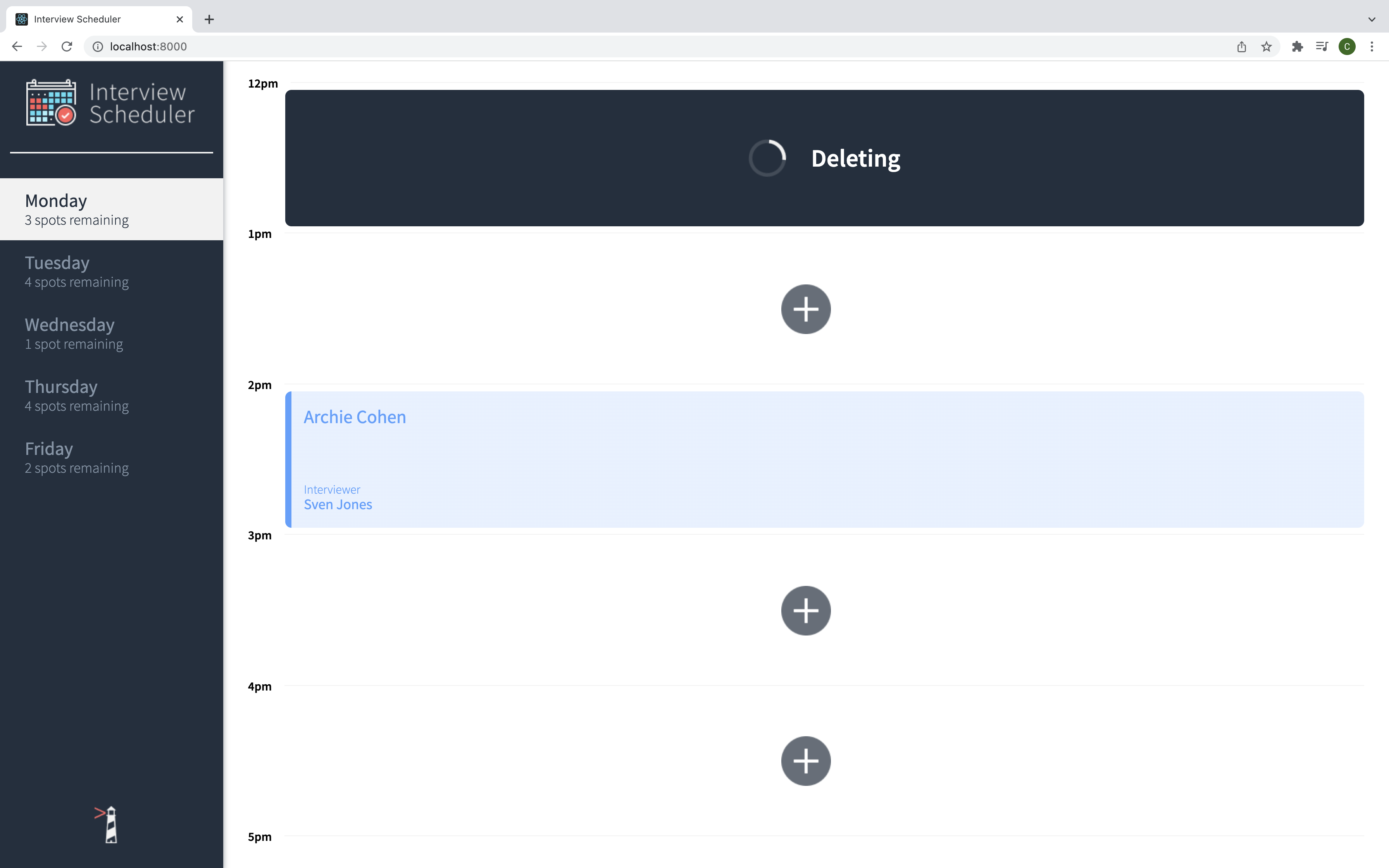Image resolution: width=1389 pixels, height=868 pixels.
Task: Click the 5pm time label
Action: pyautogui.click(x=259, y=837)
